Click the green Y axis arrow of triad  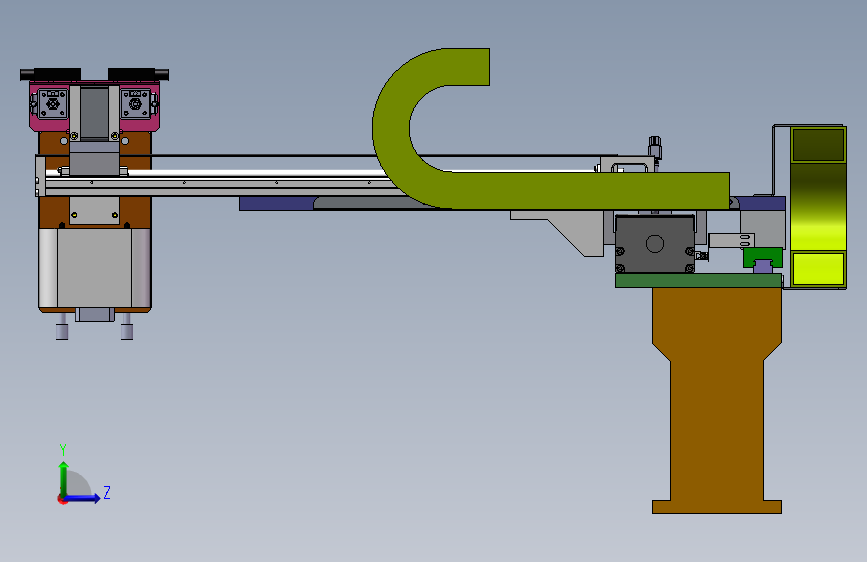64,479
